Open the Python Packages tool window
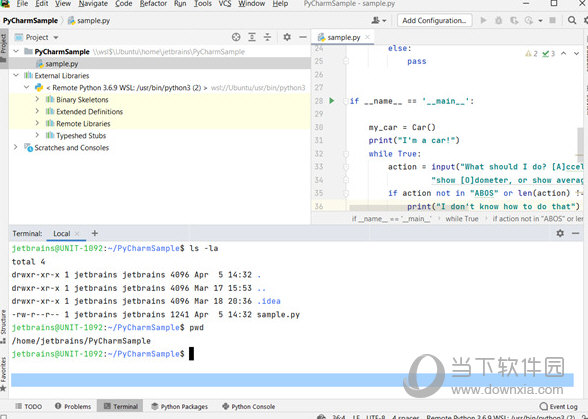Image resolution: width=588 pixels, height=419 pixels. [x=179, y=406]
